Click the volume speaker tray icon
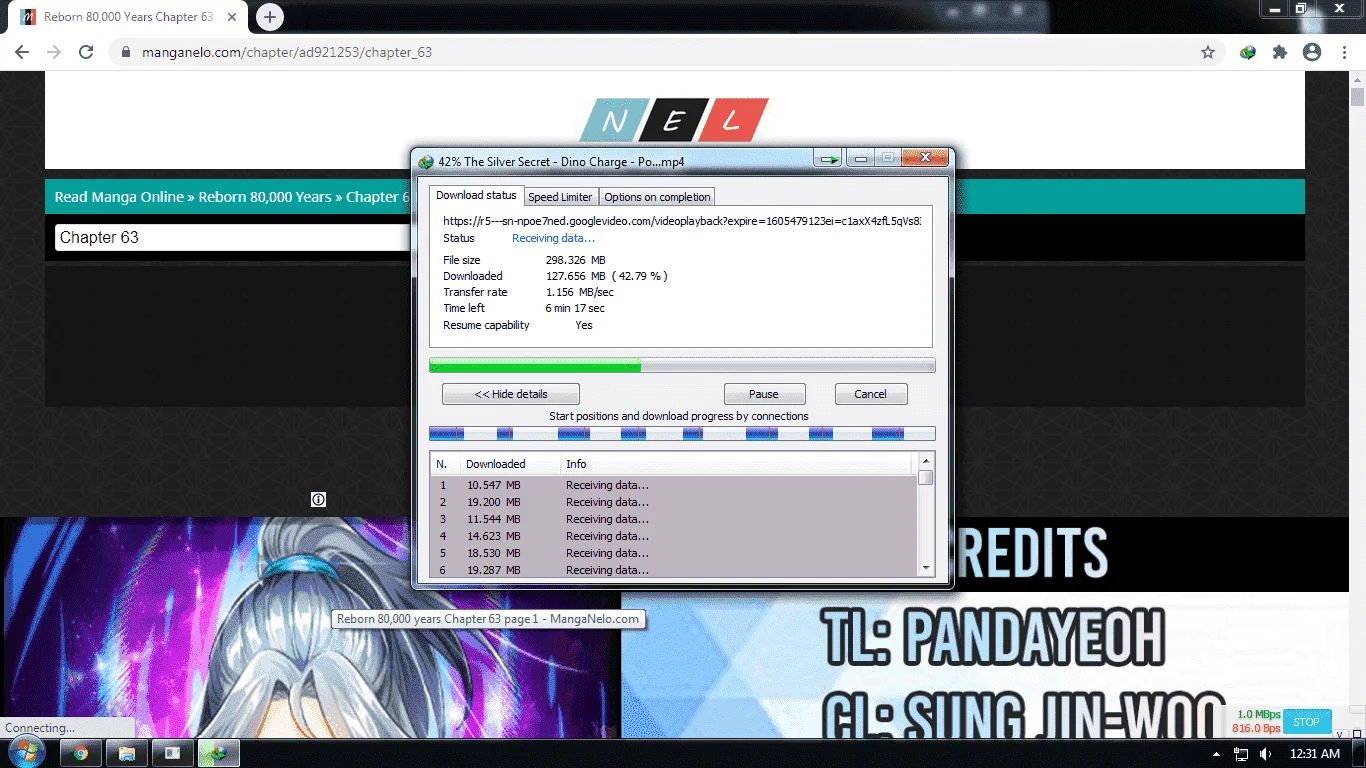 click(x=1265, y=754)
